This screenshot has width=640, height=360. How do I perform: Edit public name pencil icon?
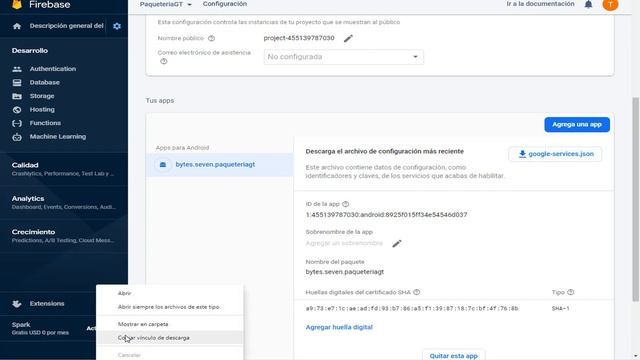tap(348, 38)
